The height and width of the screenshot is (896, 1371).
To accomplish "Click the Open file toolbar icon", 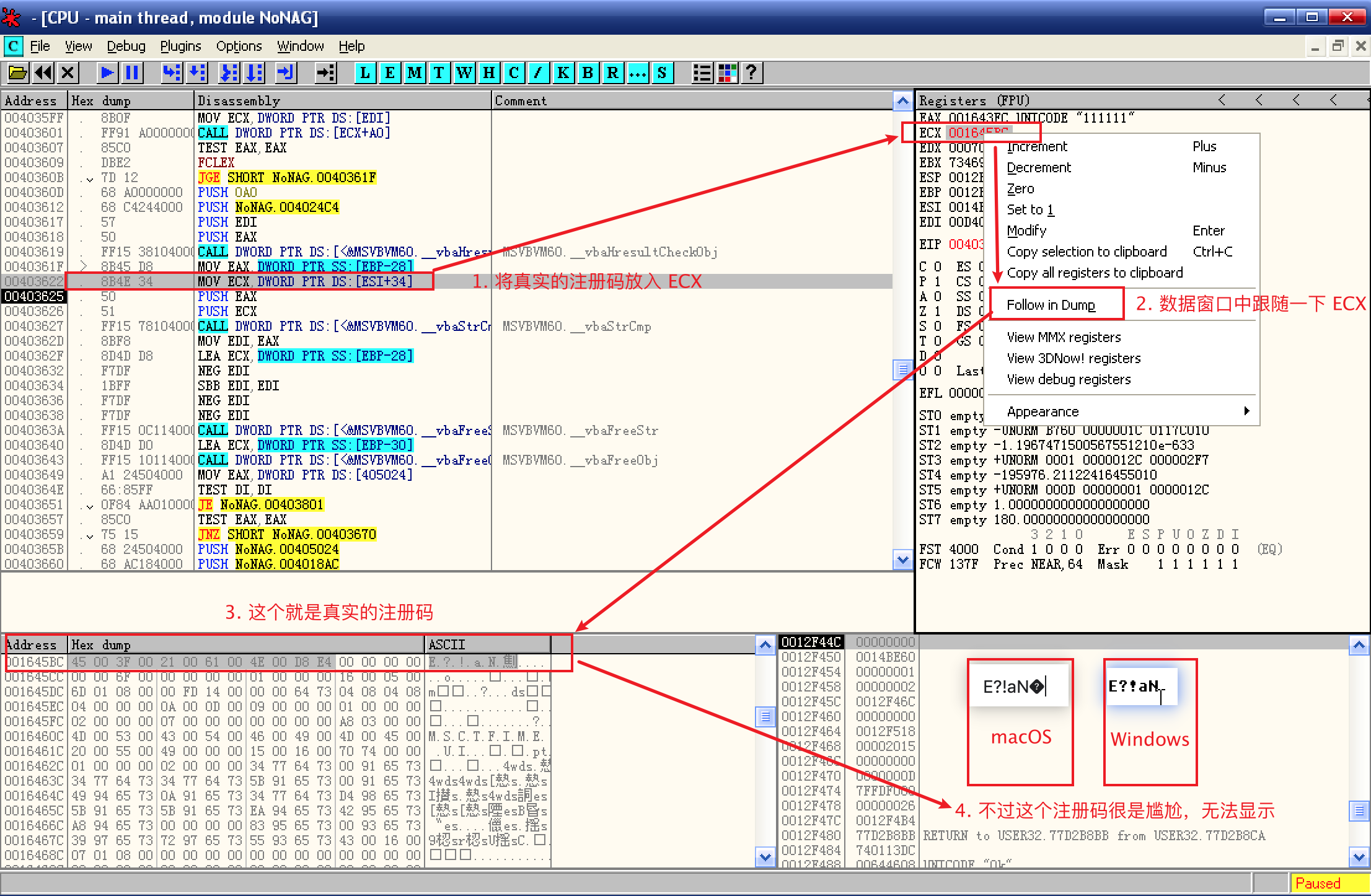I will click(17, 73).
